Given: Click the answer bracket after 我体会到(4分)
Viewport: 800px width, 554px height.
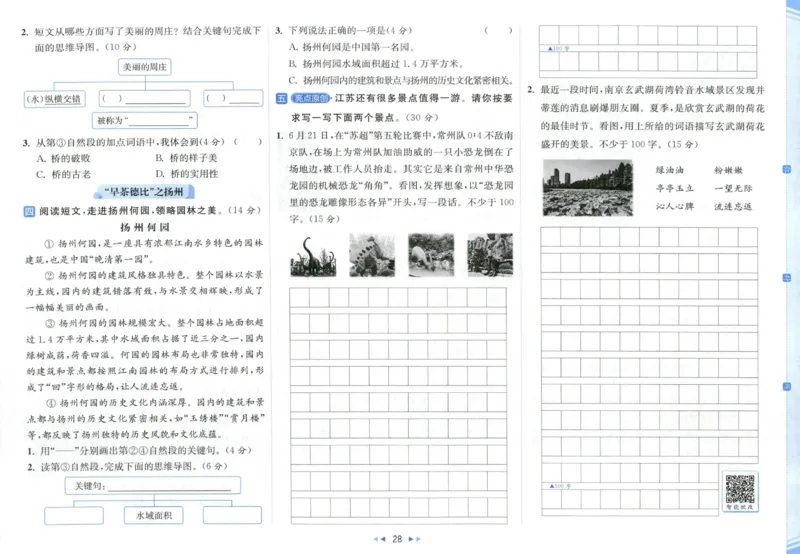Looking at the screenshot, I should (x=247, y=142).
